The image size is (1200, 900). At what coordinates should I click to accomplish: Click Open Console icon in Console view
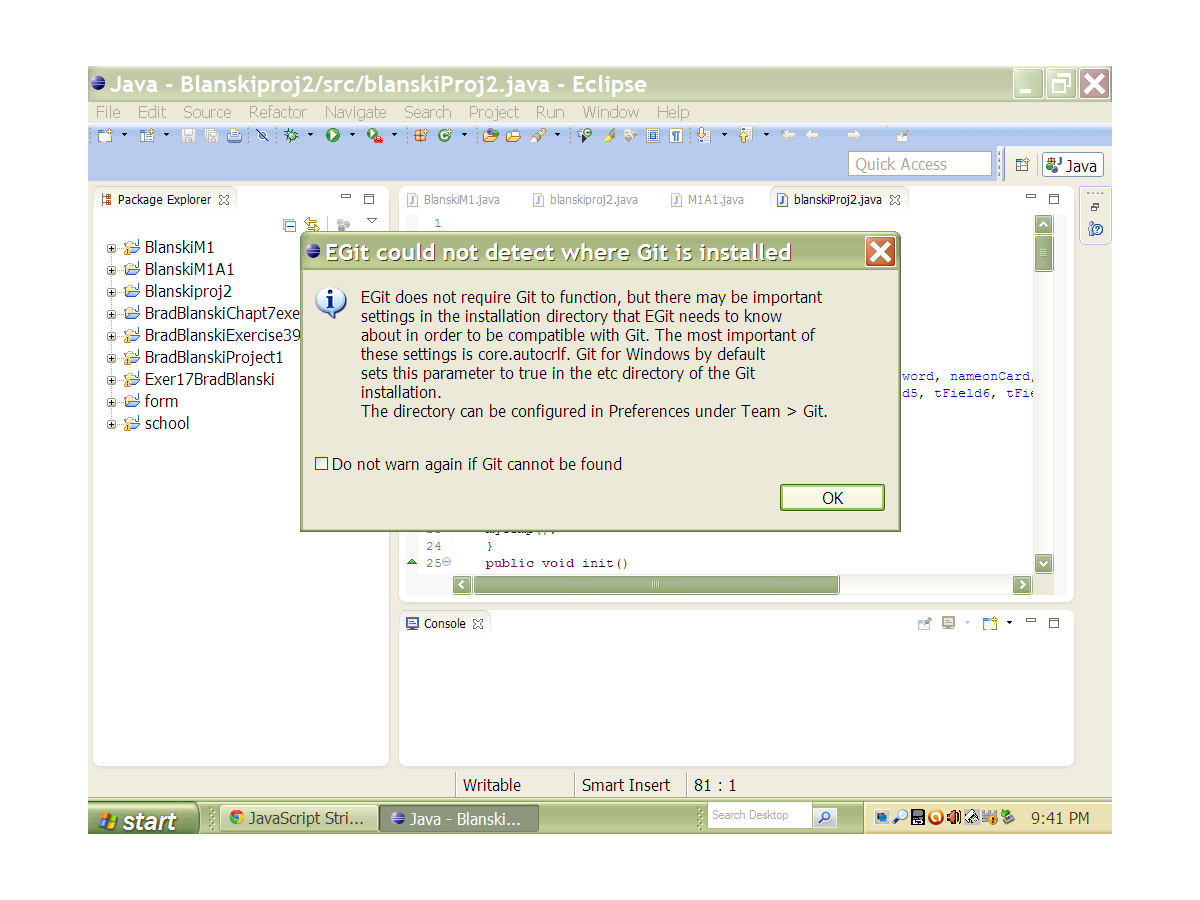(990, 623)
